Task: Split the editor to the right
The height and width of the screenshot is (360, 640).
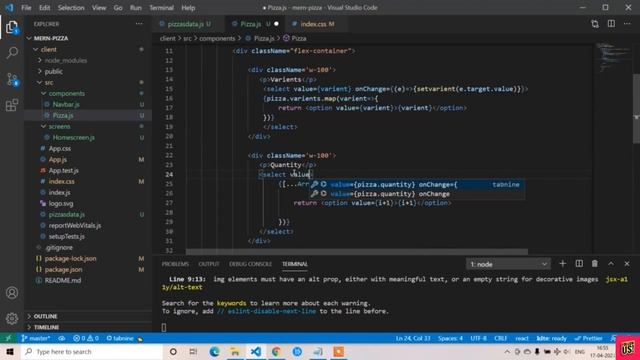Action: 611,24
